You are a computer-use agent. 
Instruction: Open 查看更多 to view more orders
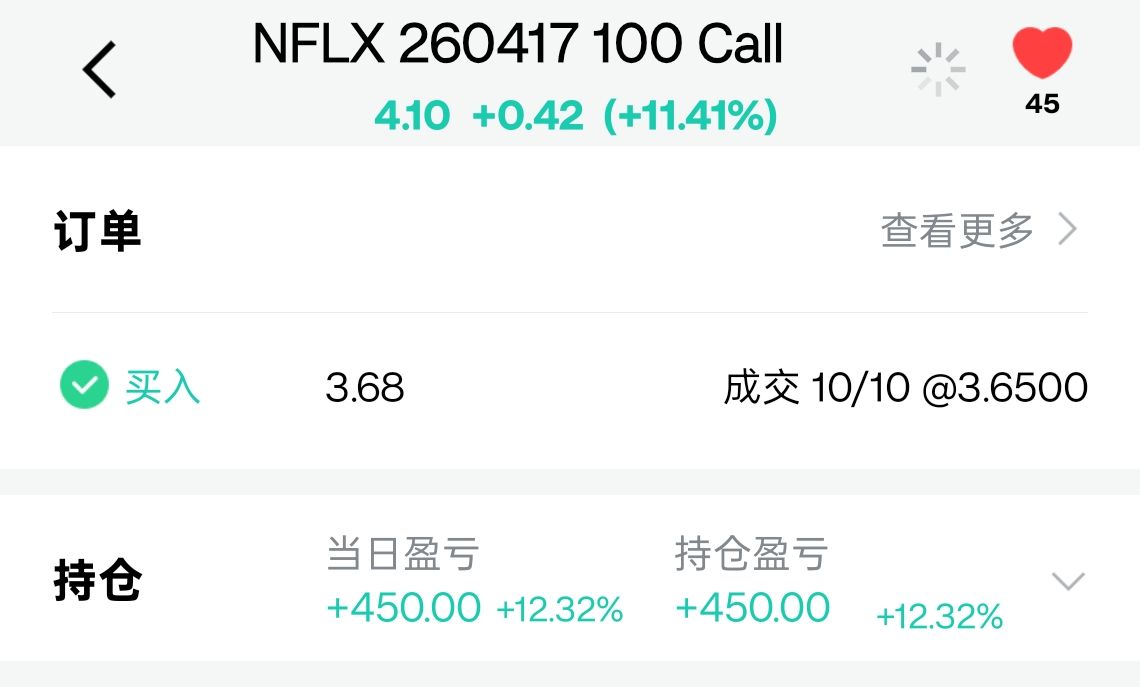[957, 231]
